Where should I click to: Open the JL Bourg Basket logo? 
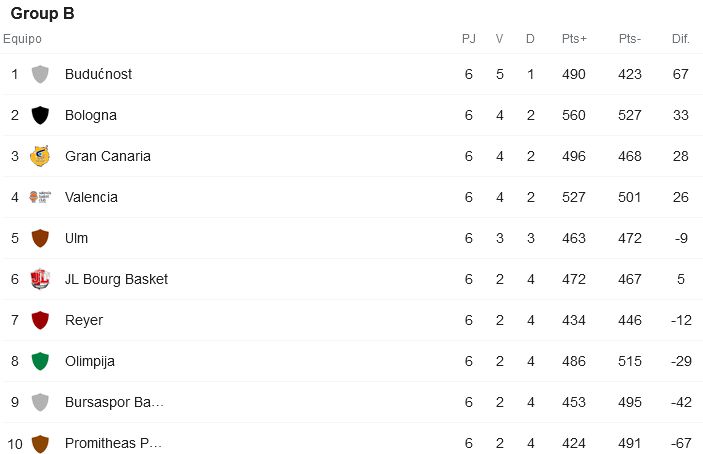[40, 279]
